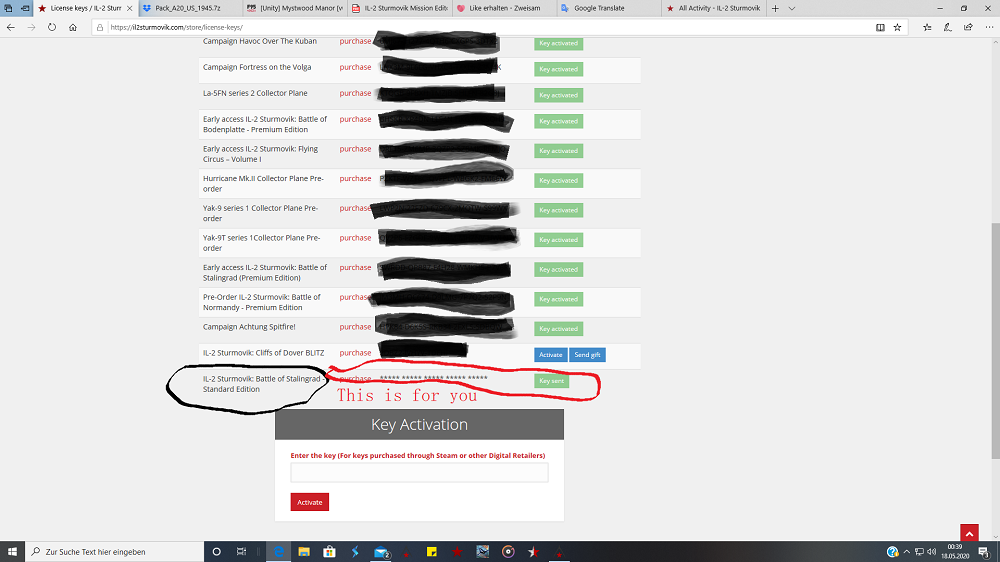Click purchase text in La-5FN row
Image resolution: width=1000 pixels, height=562 pixels.
pos(355,93)
